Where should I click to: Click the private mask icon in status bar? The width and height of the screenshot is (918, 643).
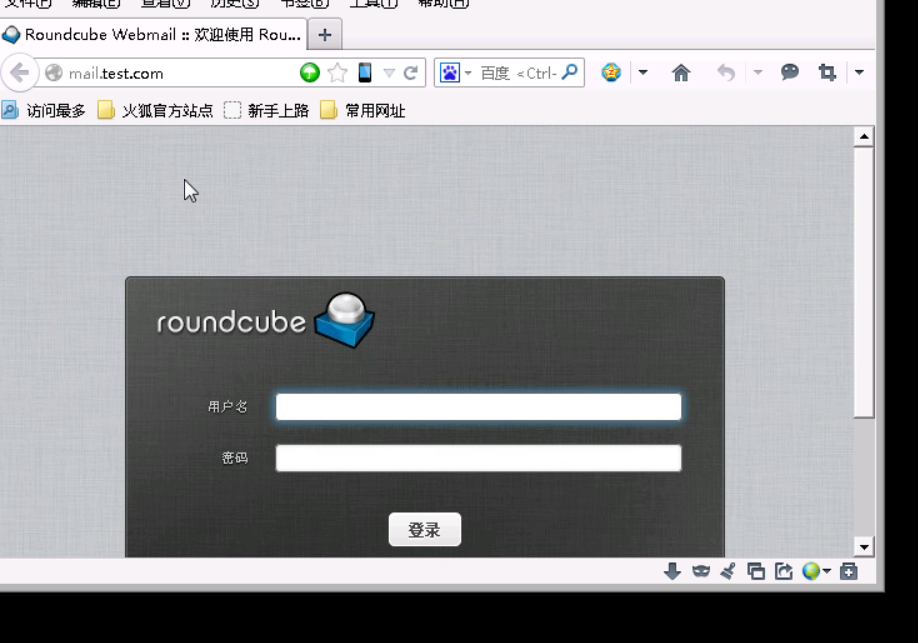click(701, 571)
